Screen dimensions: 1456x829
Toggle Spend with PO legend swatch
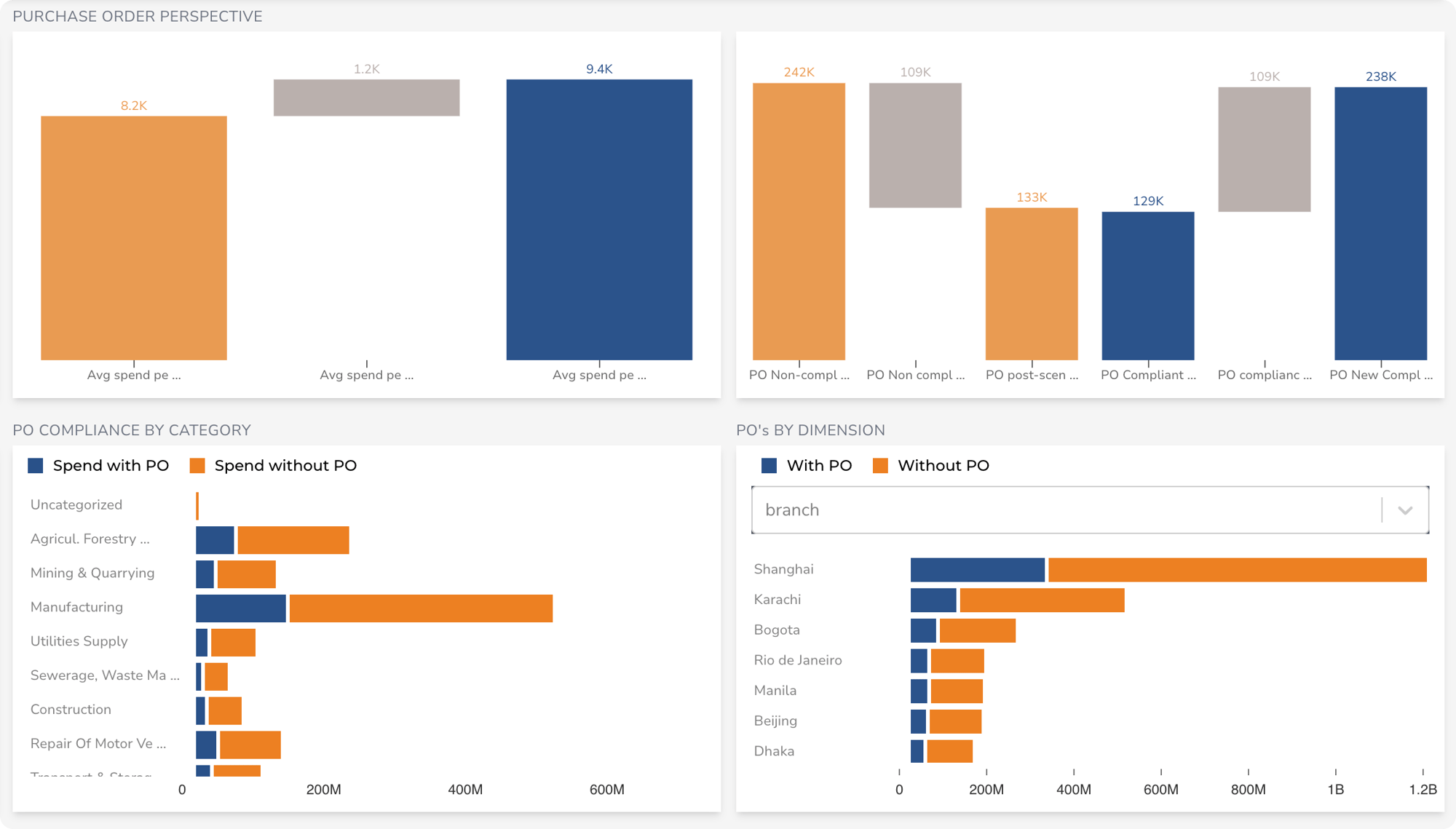[36, 466]
